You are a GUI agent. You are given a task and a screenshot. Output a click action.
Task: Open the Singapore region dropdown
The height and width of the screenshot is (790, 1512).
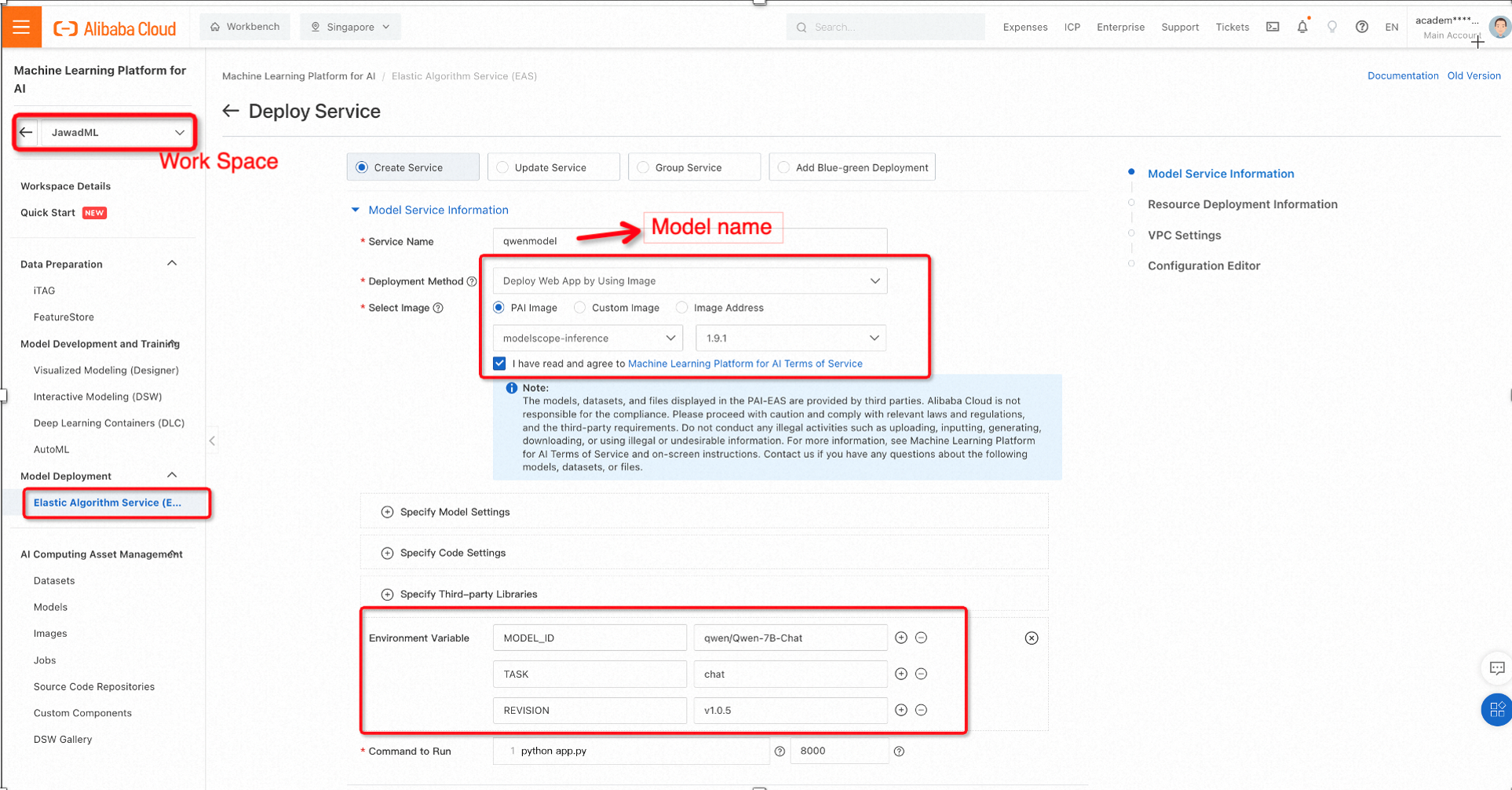point(350,27)
